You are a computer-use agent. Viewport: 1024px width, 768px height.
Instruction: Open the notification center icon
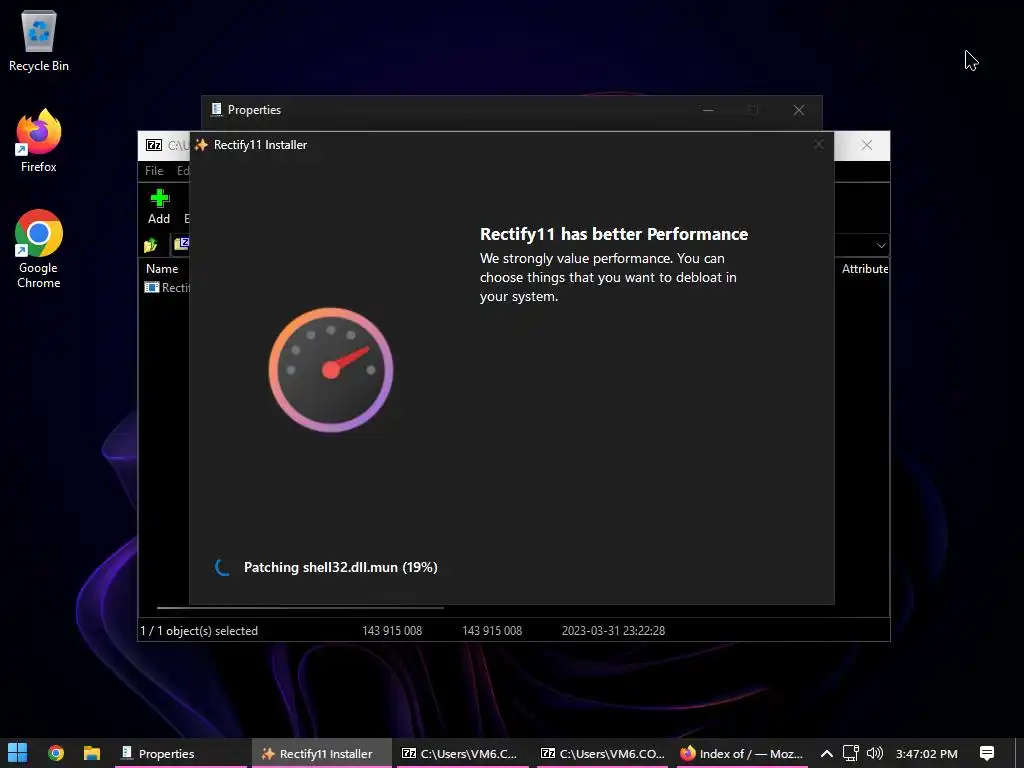987,753
